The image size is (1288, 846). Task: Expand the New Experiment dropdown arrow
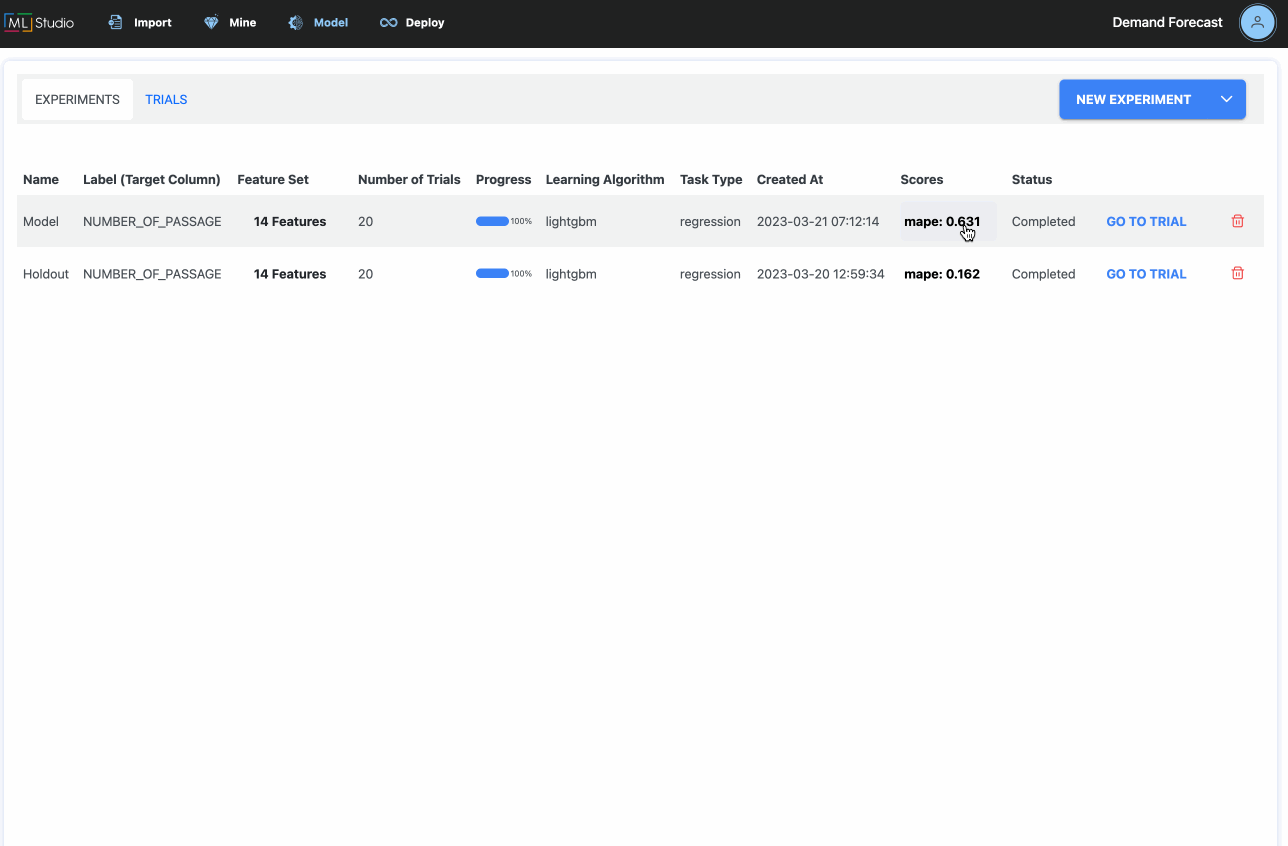pyautogui.click(x=1227, y=99)
